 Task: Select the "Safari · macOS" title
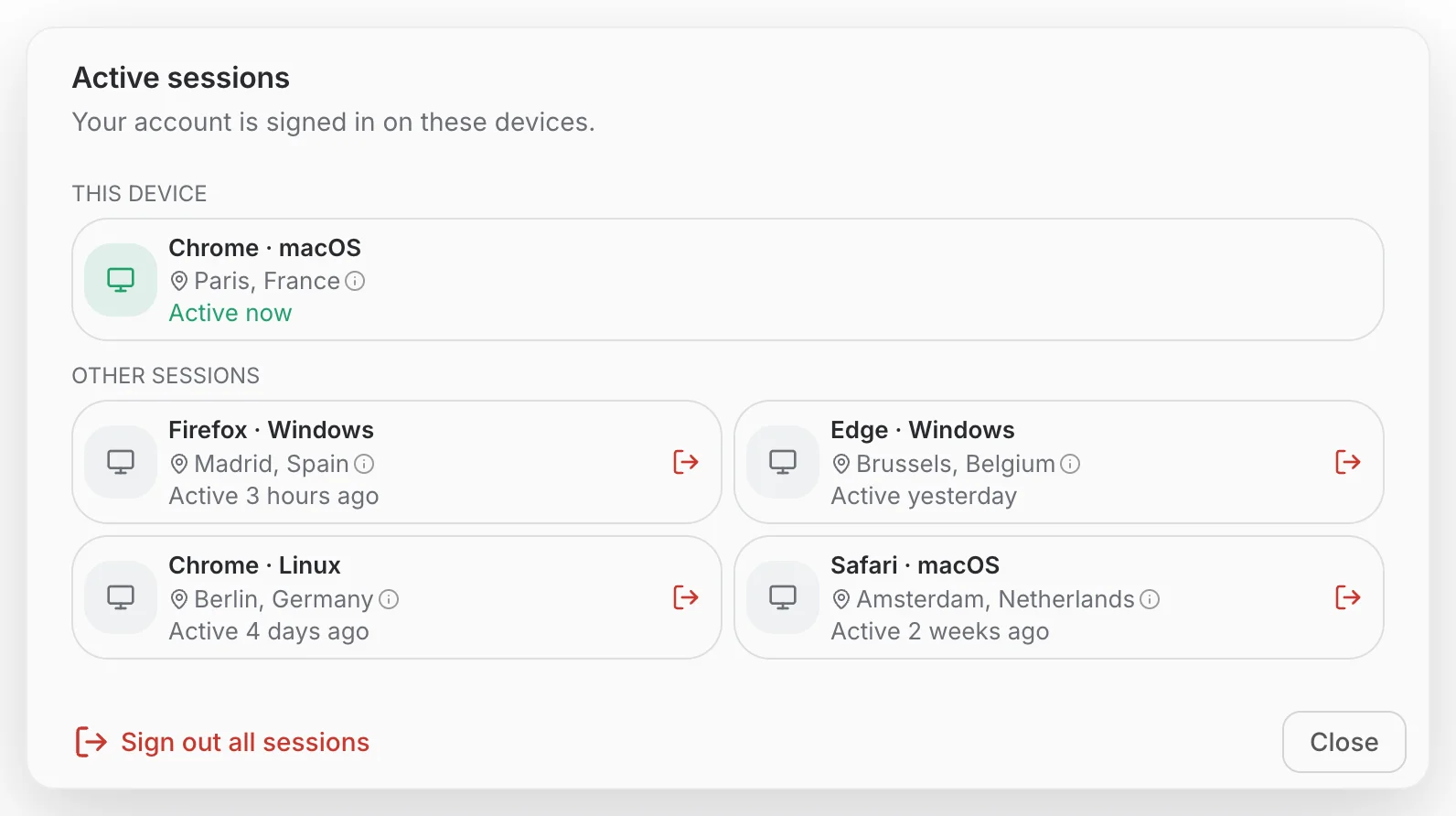[x=915, y=565]
